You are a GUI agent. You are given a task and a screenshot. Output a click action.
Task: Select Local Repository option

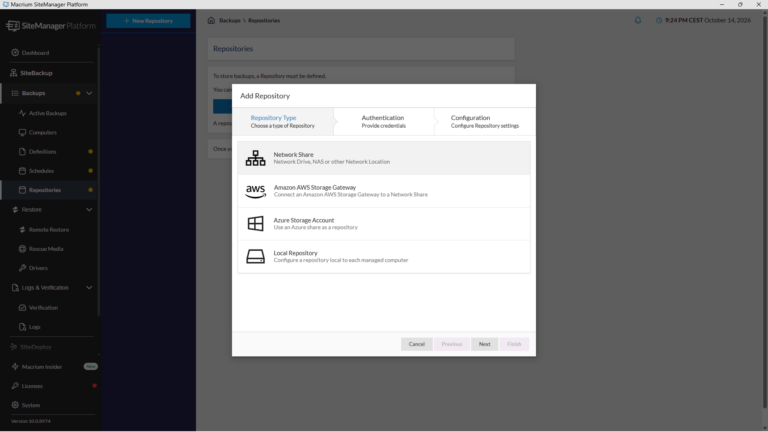click(x=384, y=257)
